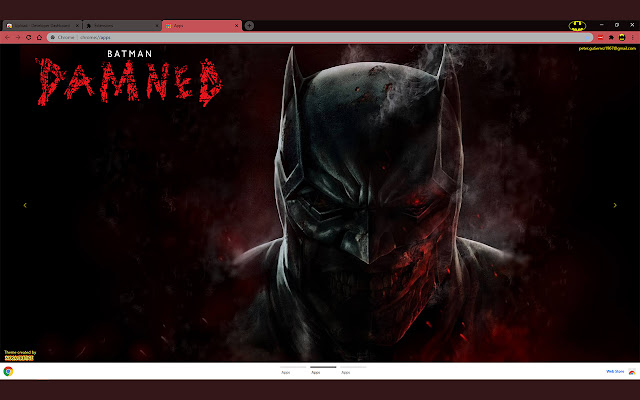Click the forward navigation arrow
Viewport: 640px width, 400px height.
(18, 37)
